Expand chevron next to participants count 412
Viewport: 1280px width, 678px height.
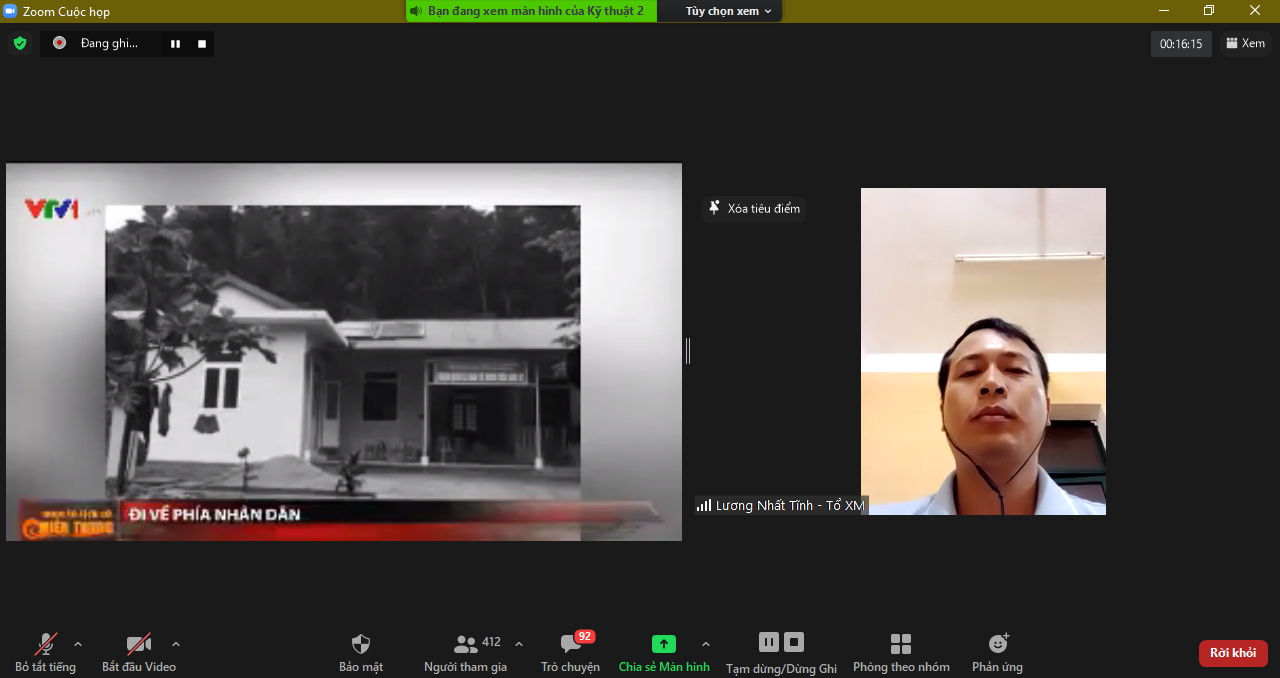[x=518, y=644]
